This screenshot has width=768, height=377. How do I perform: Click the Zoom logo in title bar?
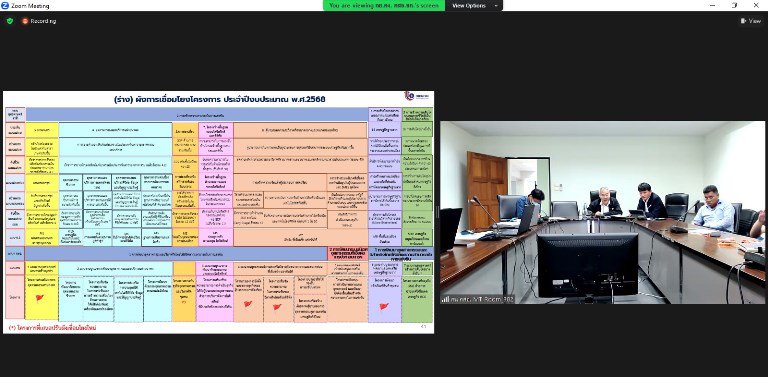click(x=5, y=5)
